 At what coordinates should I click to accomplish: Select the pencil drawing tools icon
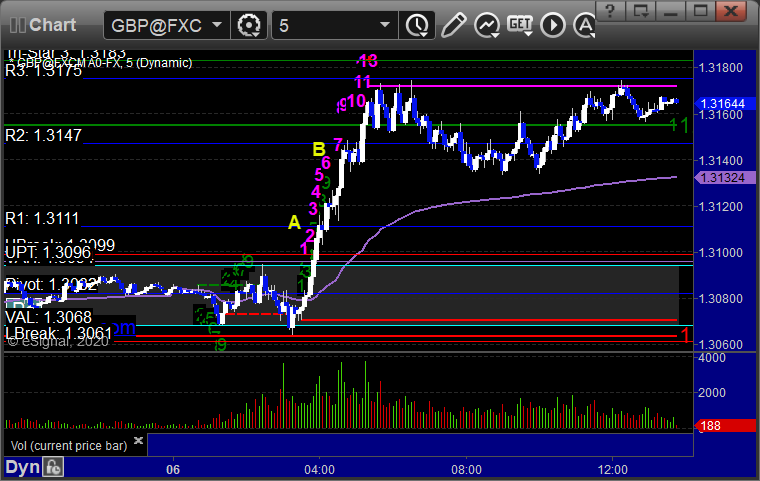tap(453, 25)
